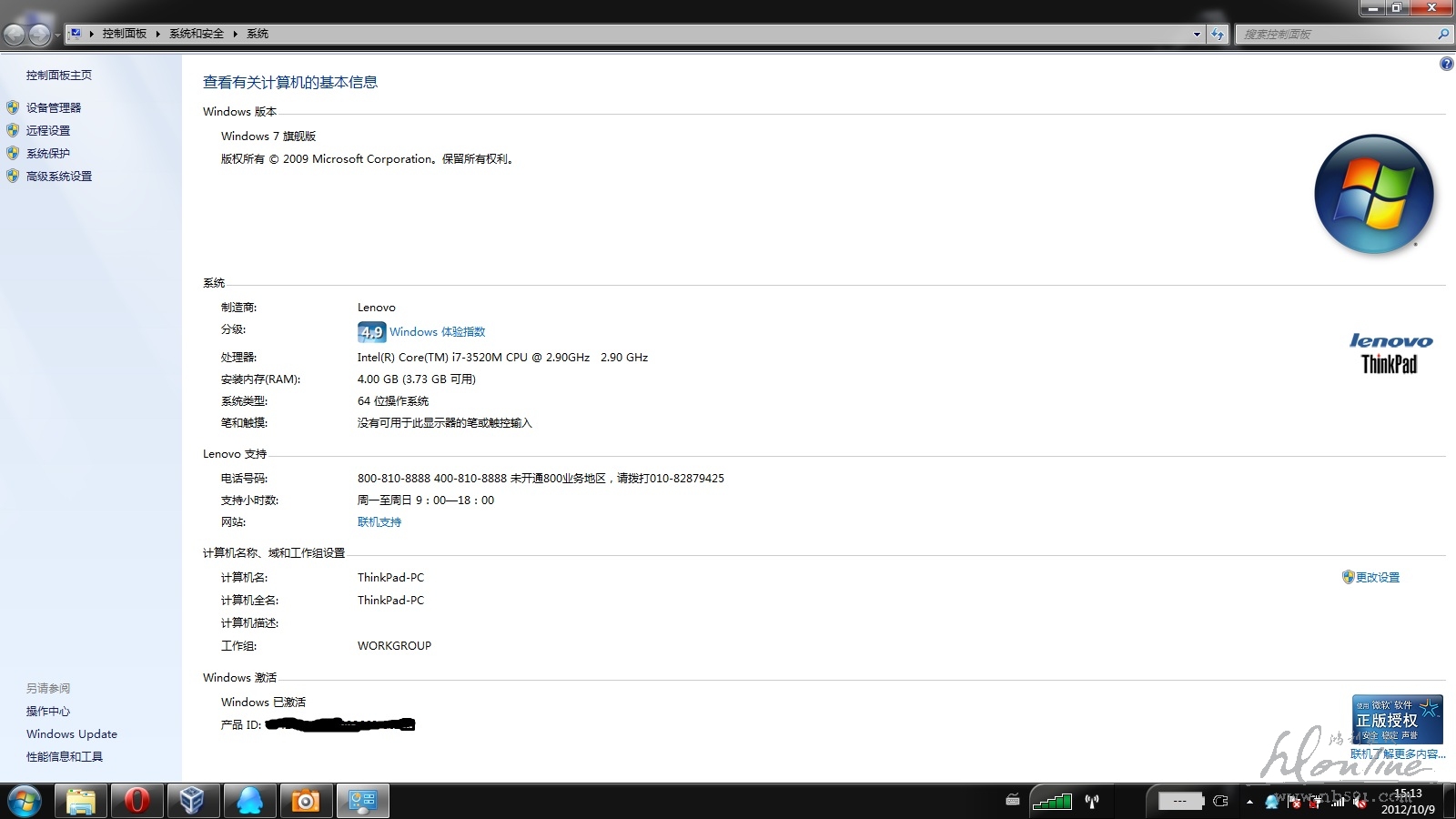Expand the root arrow before 控制面板 breadcrumb
The image size is (1456, 819).
tap(92, 34)
